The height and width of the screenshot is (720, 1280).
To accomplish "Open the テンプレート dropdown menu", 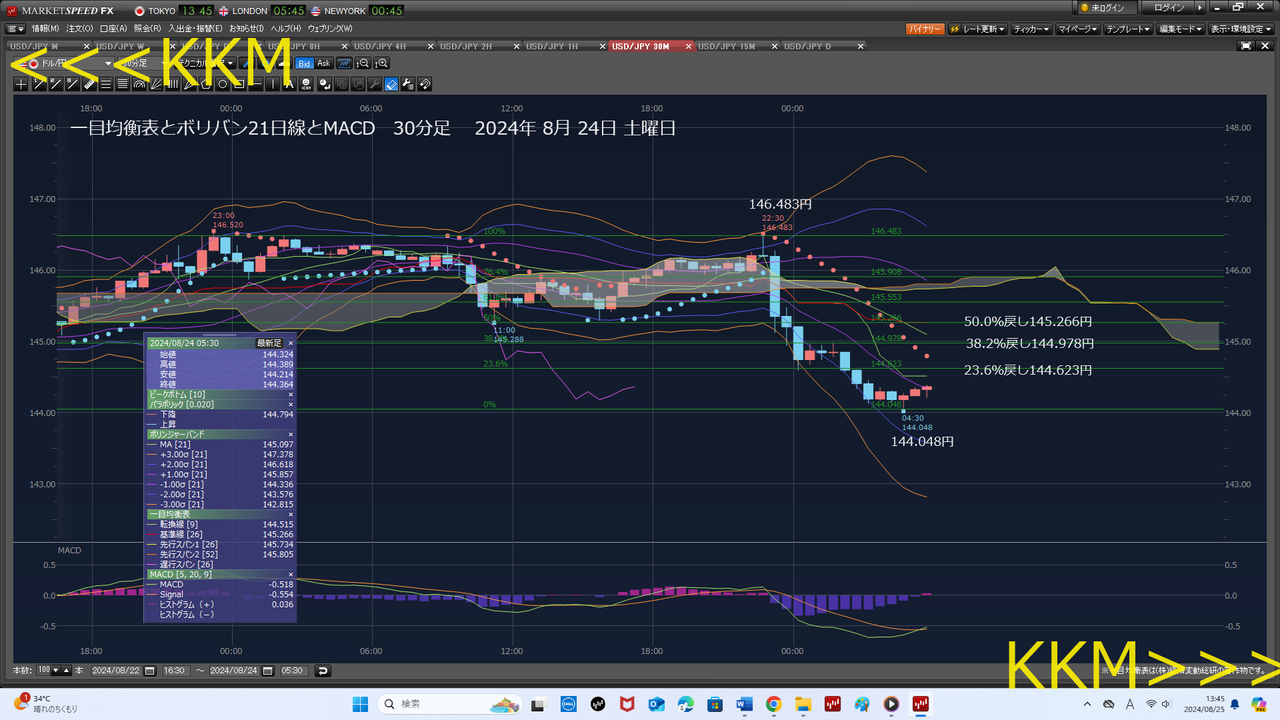I will click(1129, 29).
